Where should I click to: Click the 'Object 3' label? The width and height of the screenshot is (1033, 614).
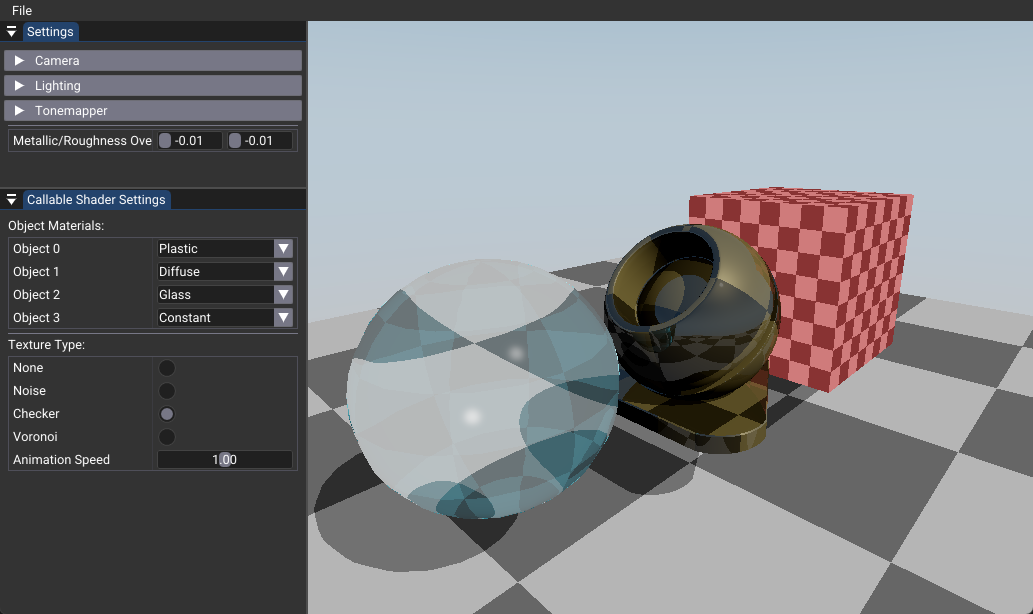coord(36,318)
